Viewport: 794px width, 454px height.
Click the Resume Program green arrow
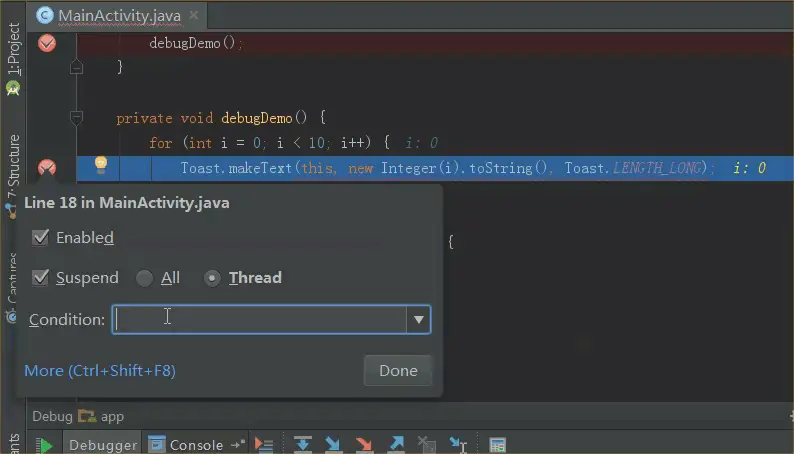tap(45, 445)
